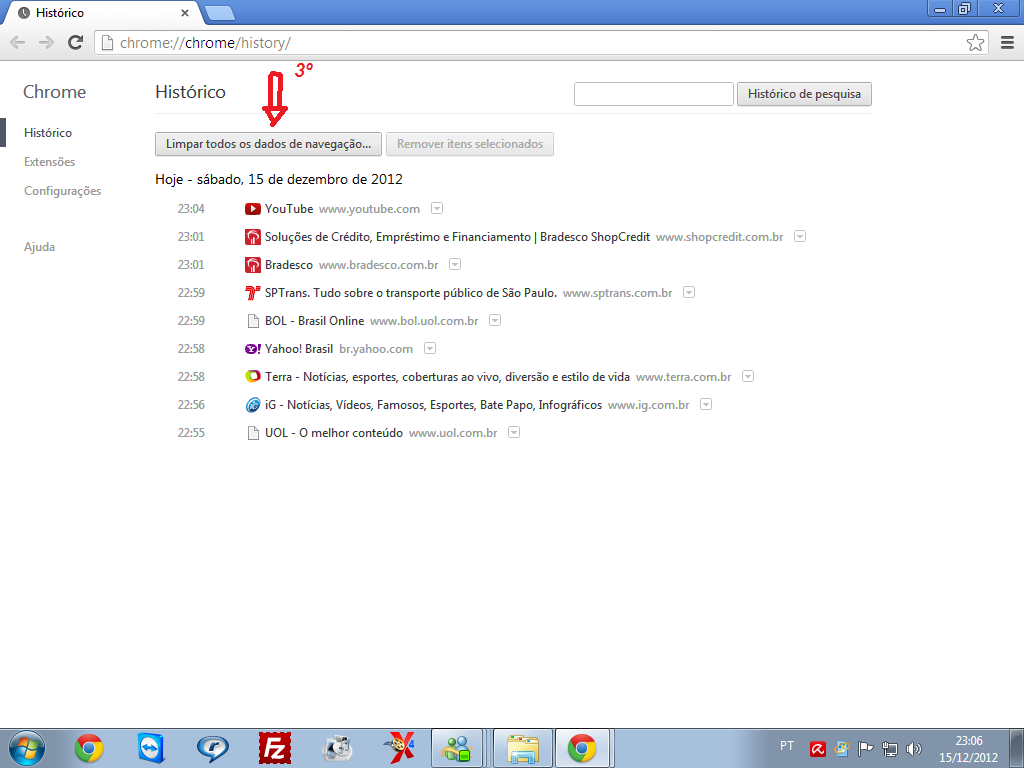Click Histórico de pesquisa button
The width and height of the screenshot is (1024, 768).
pos(804,94)
